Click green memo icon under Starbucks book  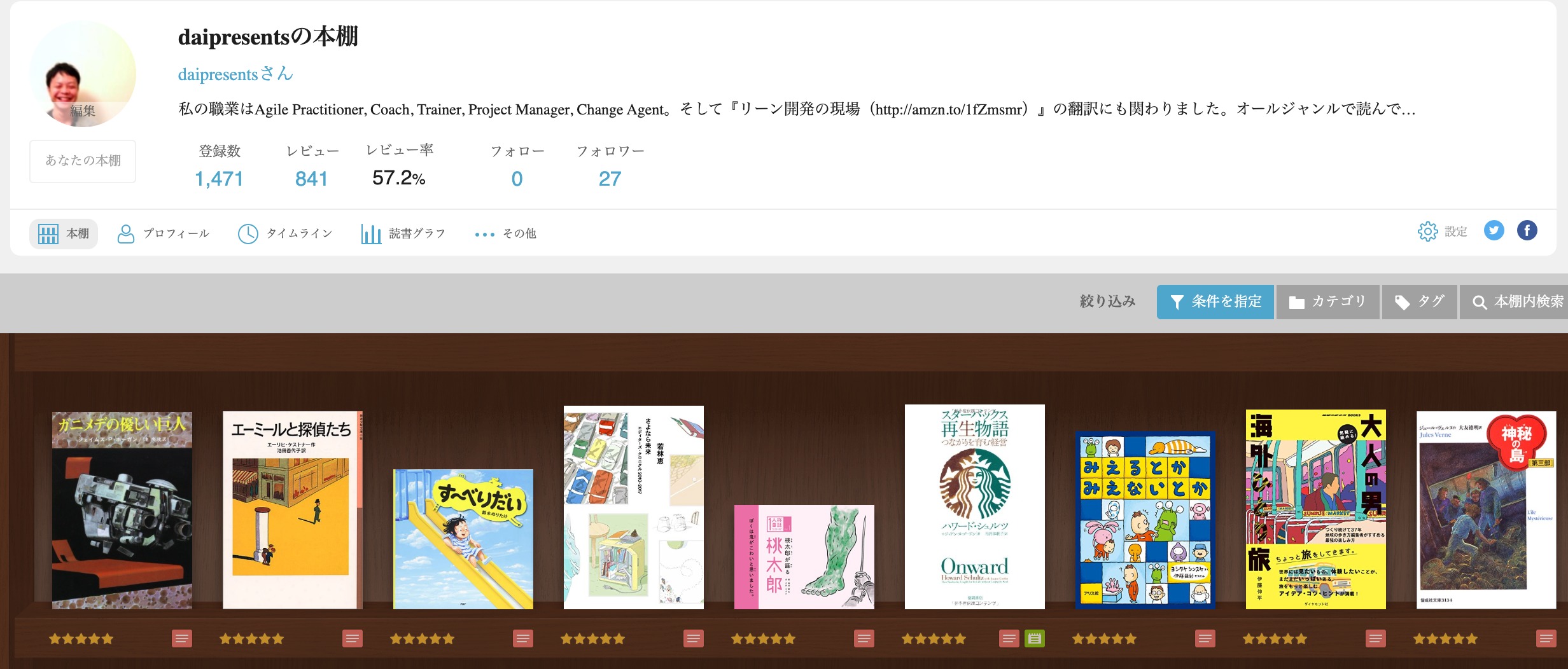click(1035, 638)
